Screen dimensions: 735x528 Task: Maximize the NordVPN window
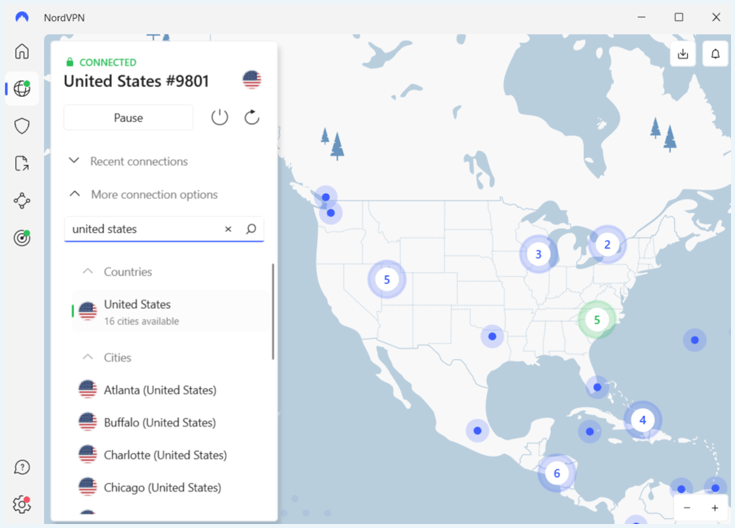coord(679,17)
